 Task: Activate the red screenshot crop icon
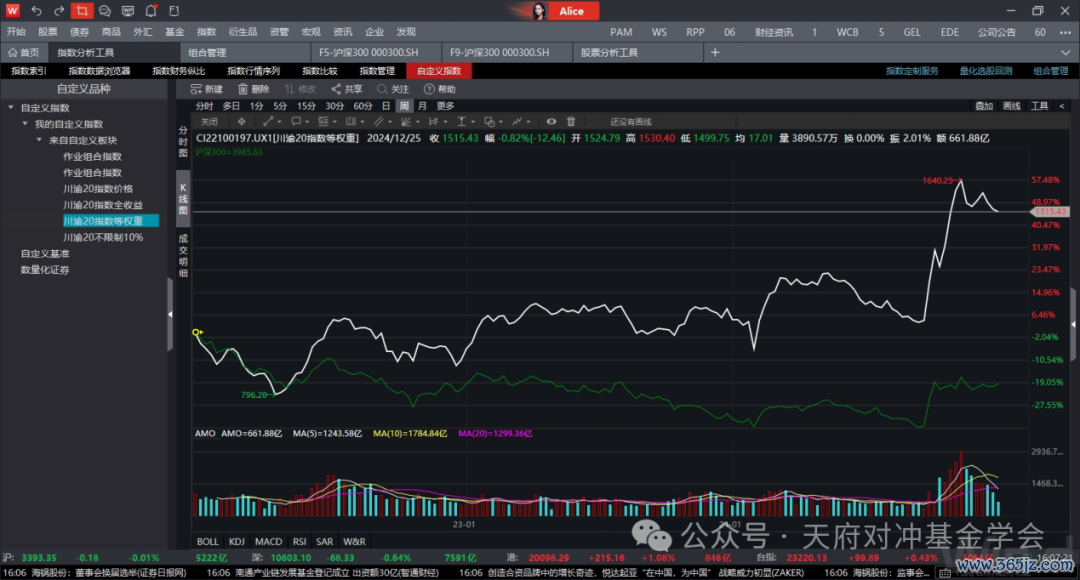tap(82, 10)
